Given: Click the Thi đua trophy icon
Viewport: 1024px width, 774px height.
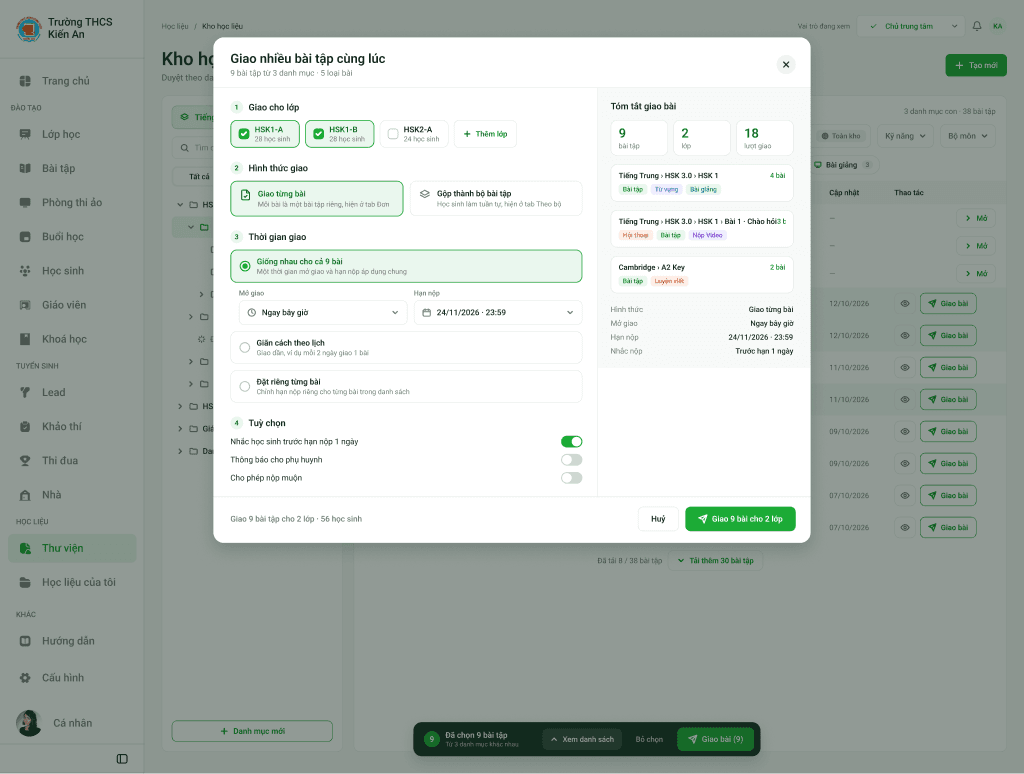Looking at the screenshot, I should [25, 460].
